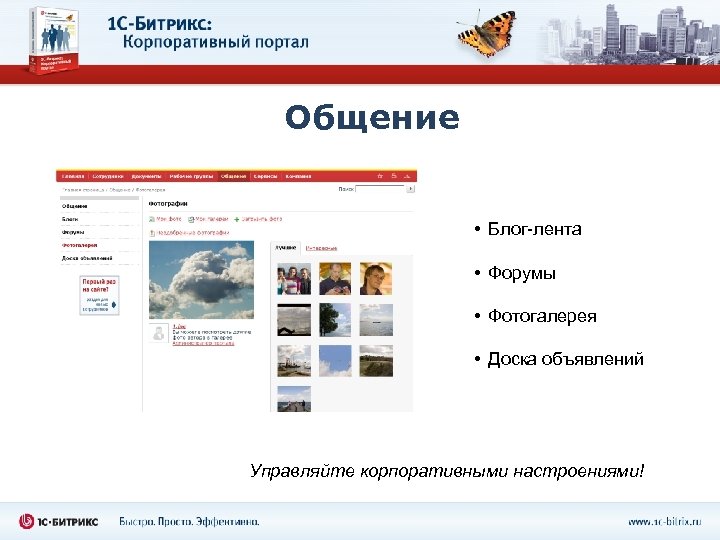Viewport: 720px width, 540px height.
Task: Click the middle icon in the red bar's right corner
Action: click(394, 176)
